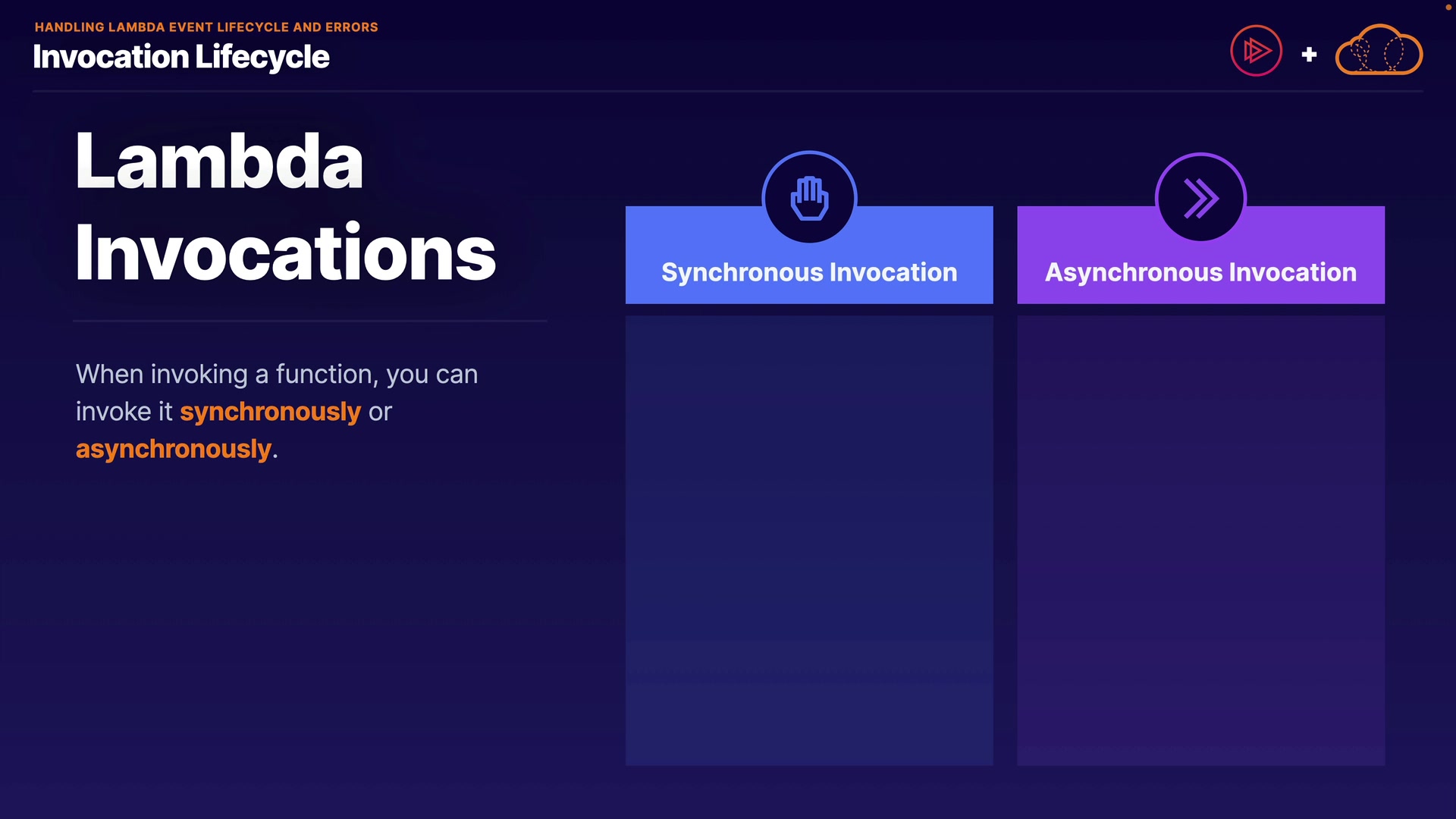Click the large 'Invocations' heading word
The width and height of the screenshot is (1456, 819).
[x=285, y=253]
